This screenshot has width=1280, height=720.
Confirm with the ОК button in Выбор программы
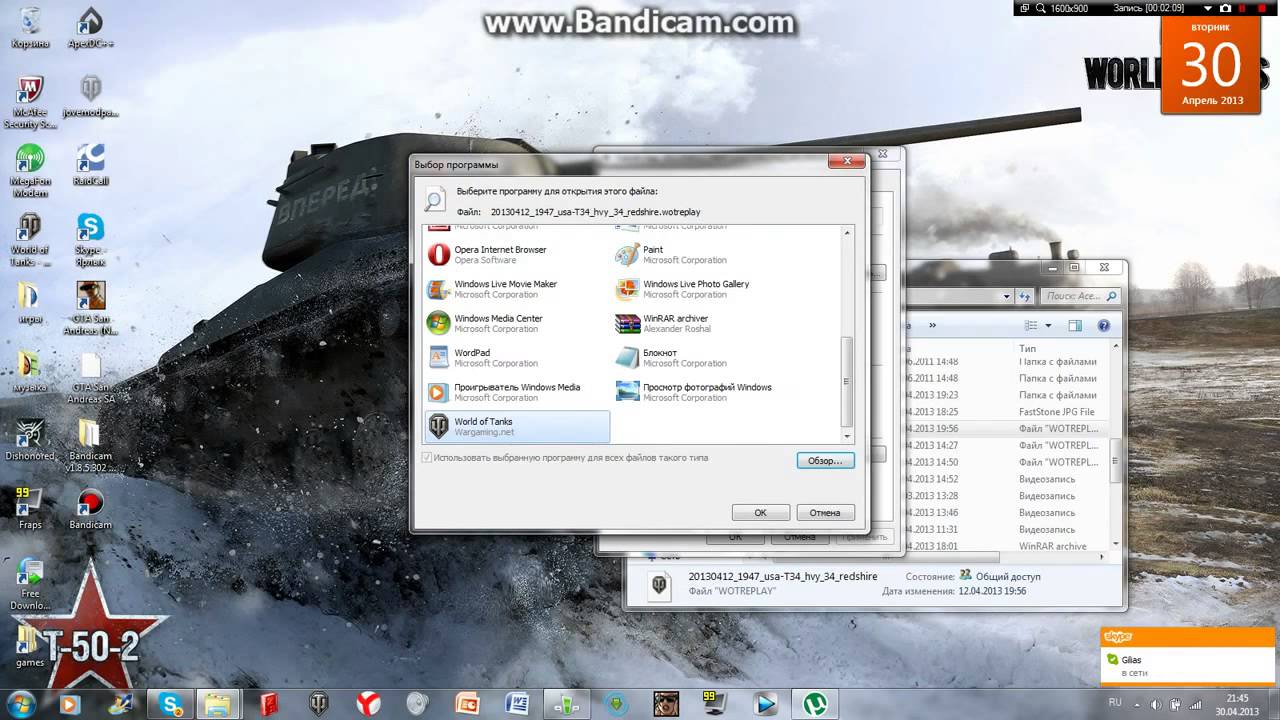760,513
